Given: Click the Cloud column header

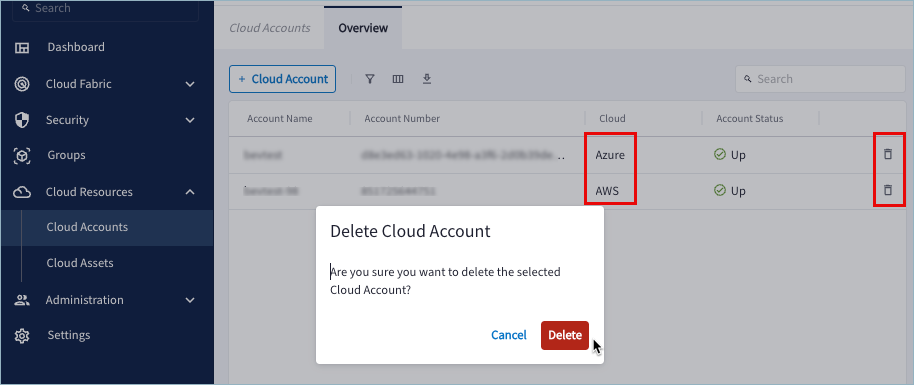Looking at the screenshot, I should pyautogui.click(x=612, y=118).
